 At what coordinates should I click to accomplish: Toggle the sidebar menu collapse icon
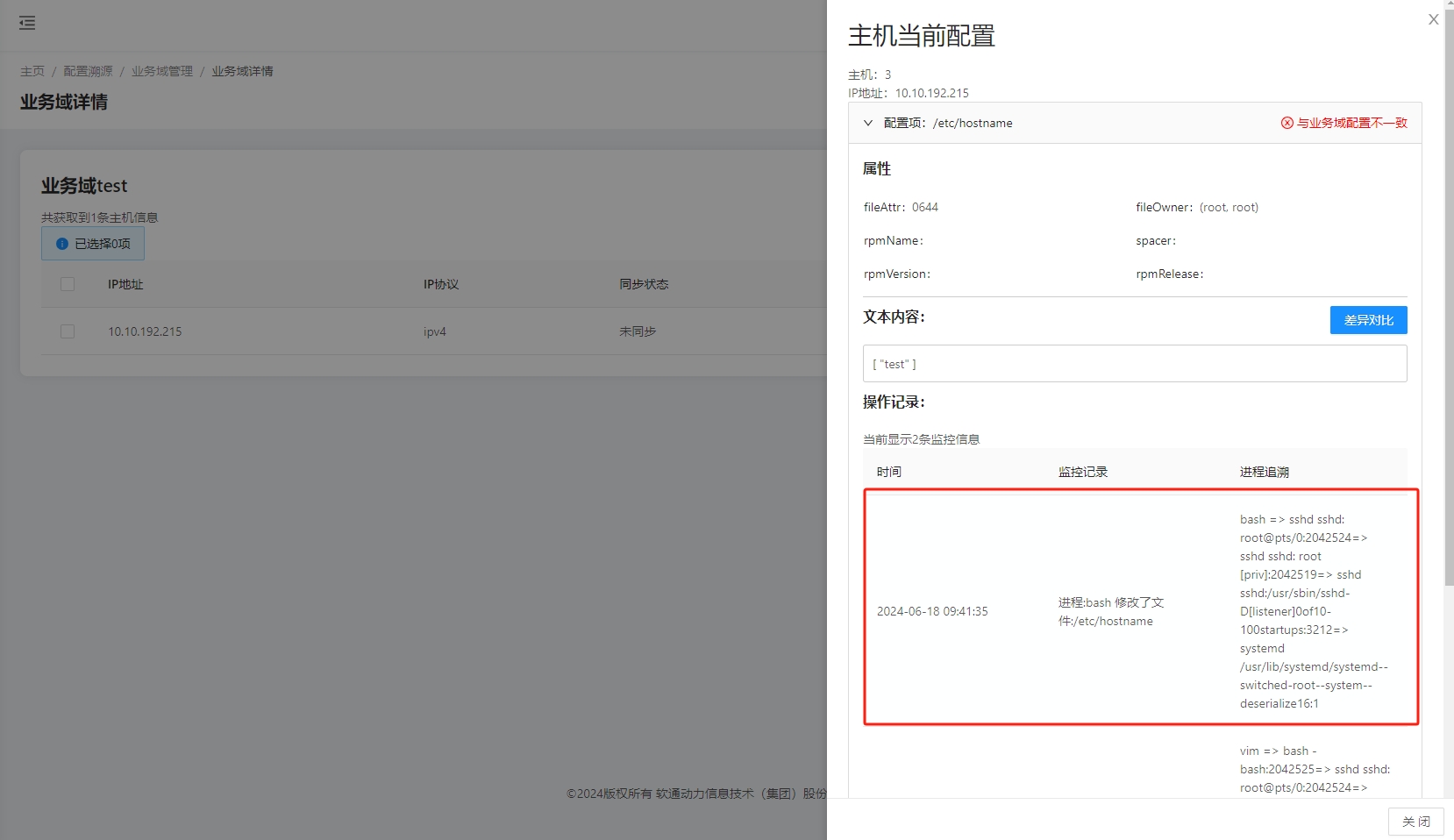tap(27, 23)
